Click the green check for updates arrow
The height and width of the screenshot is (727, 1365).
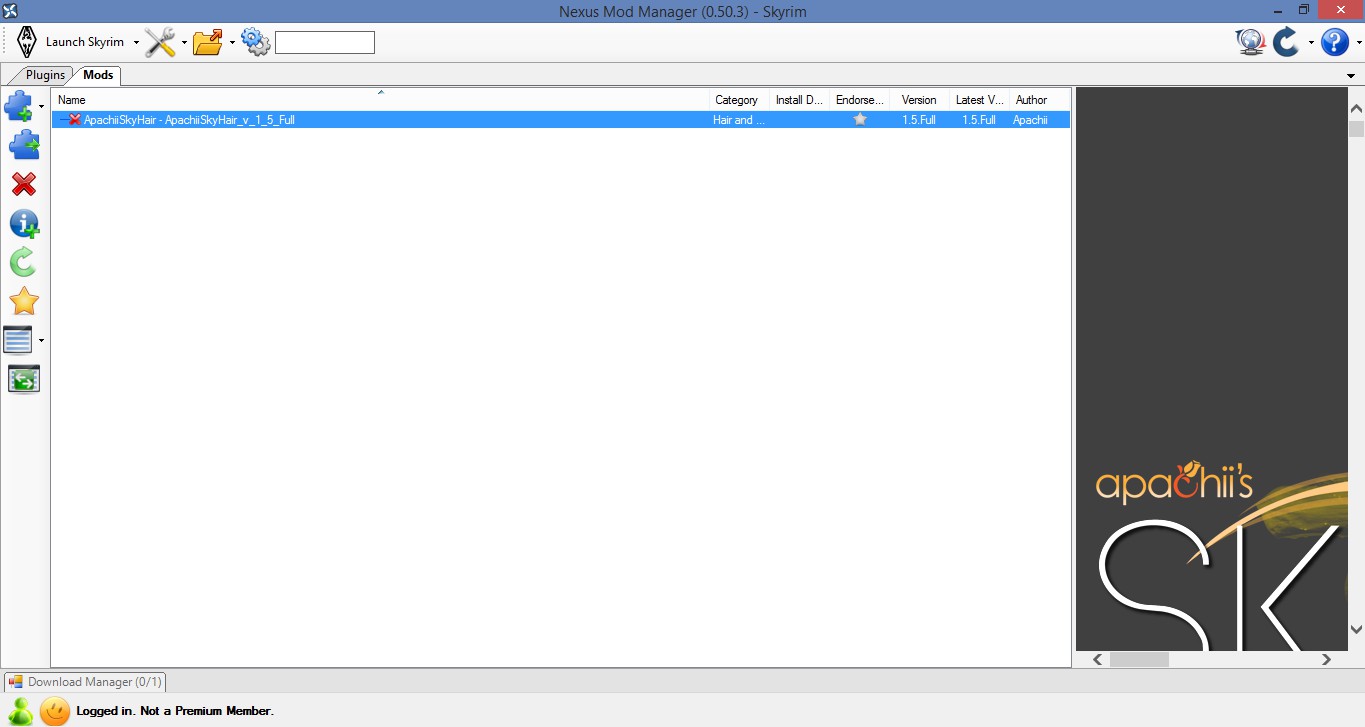coord(23,262)
